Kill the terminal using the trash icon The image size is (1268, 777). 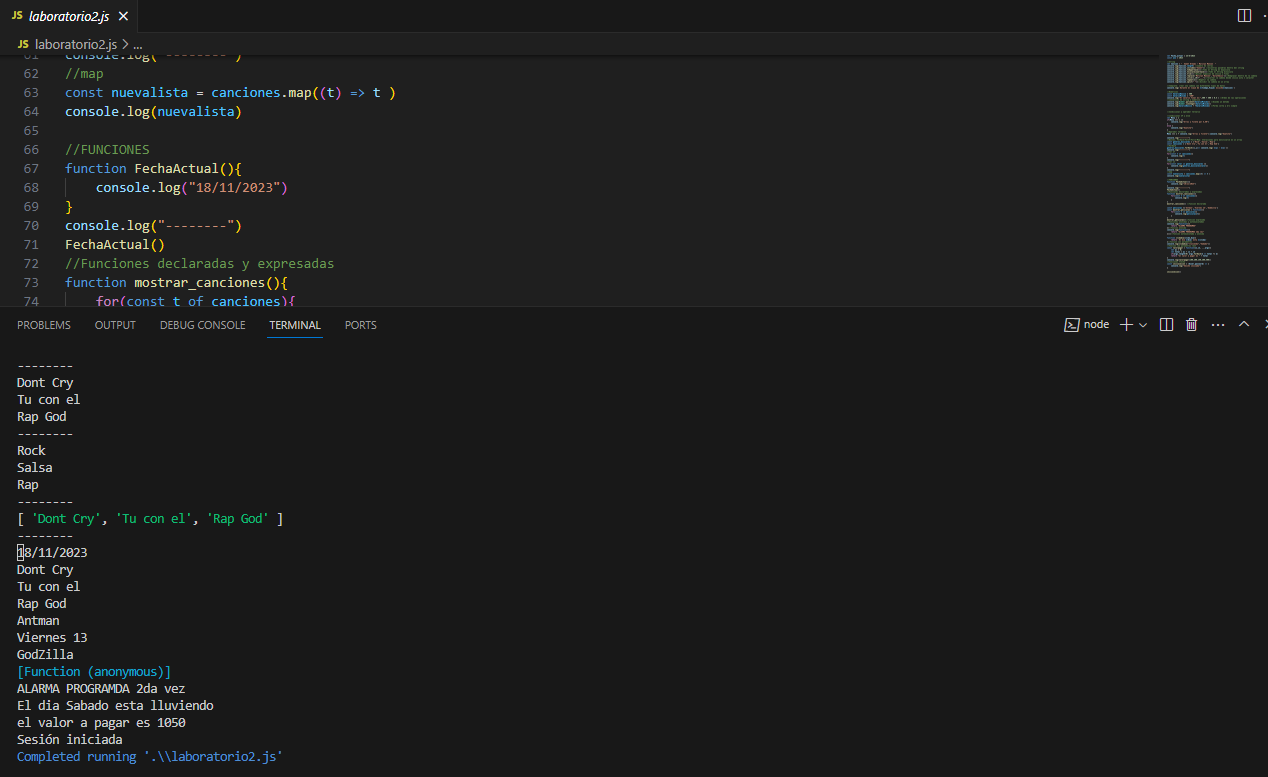click(x=1190, y=324)
